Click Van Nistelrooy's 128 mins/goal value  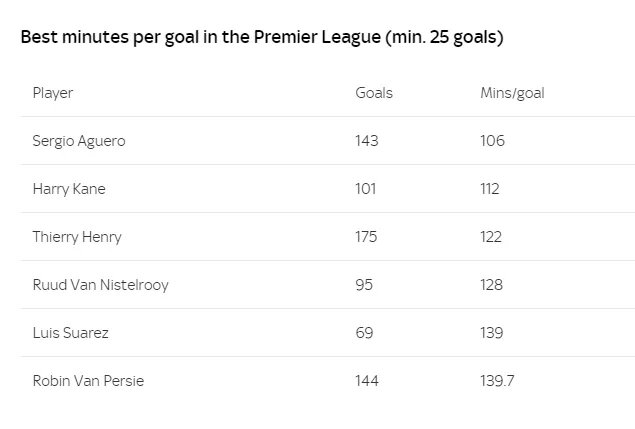pyautogui.click(x=491, y=285)
